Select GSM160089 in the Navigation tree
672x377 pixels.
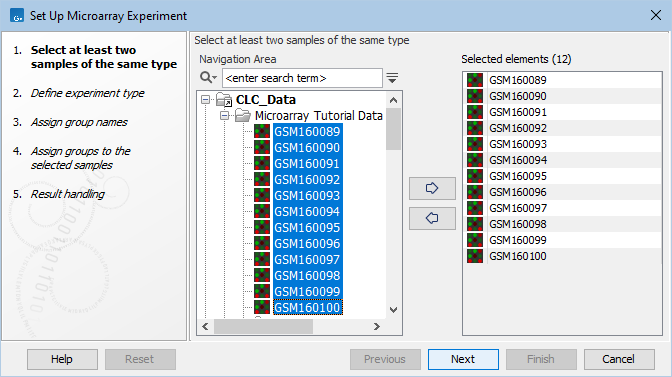[x=307, y=132]
